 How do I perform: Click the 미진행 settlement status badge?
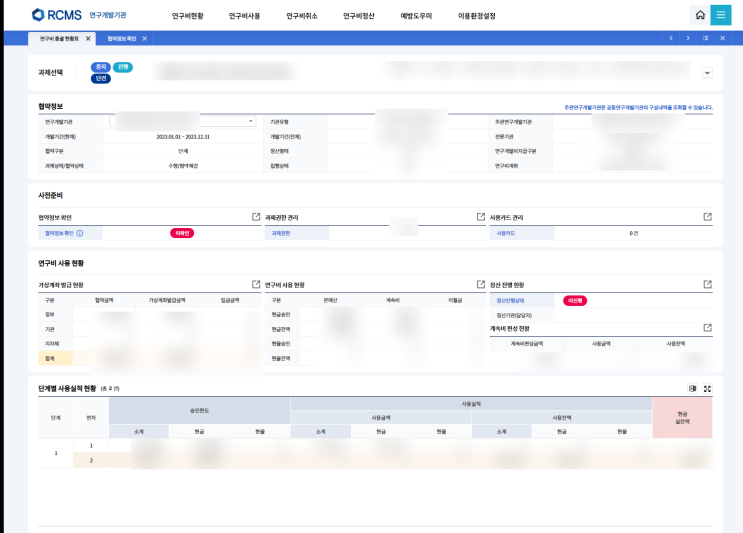[575, 300]
